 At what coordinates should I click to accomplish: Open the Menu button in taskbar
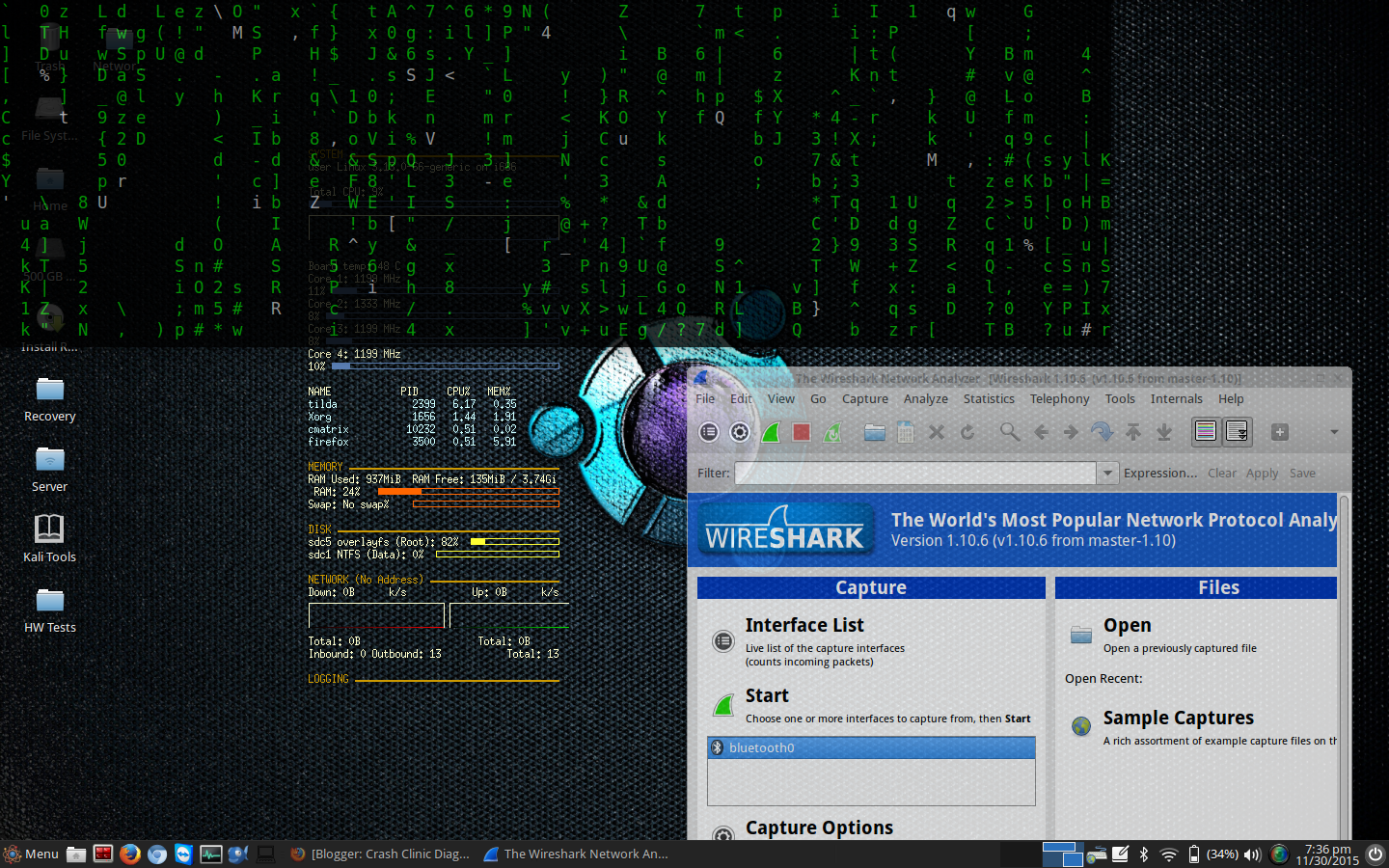32,854
